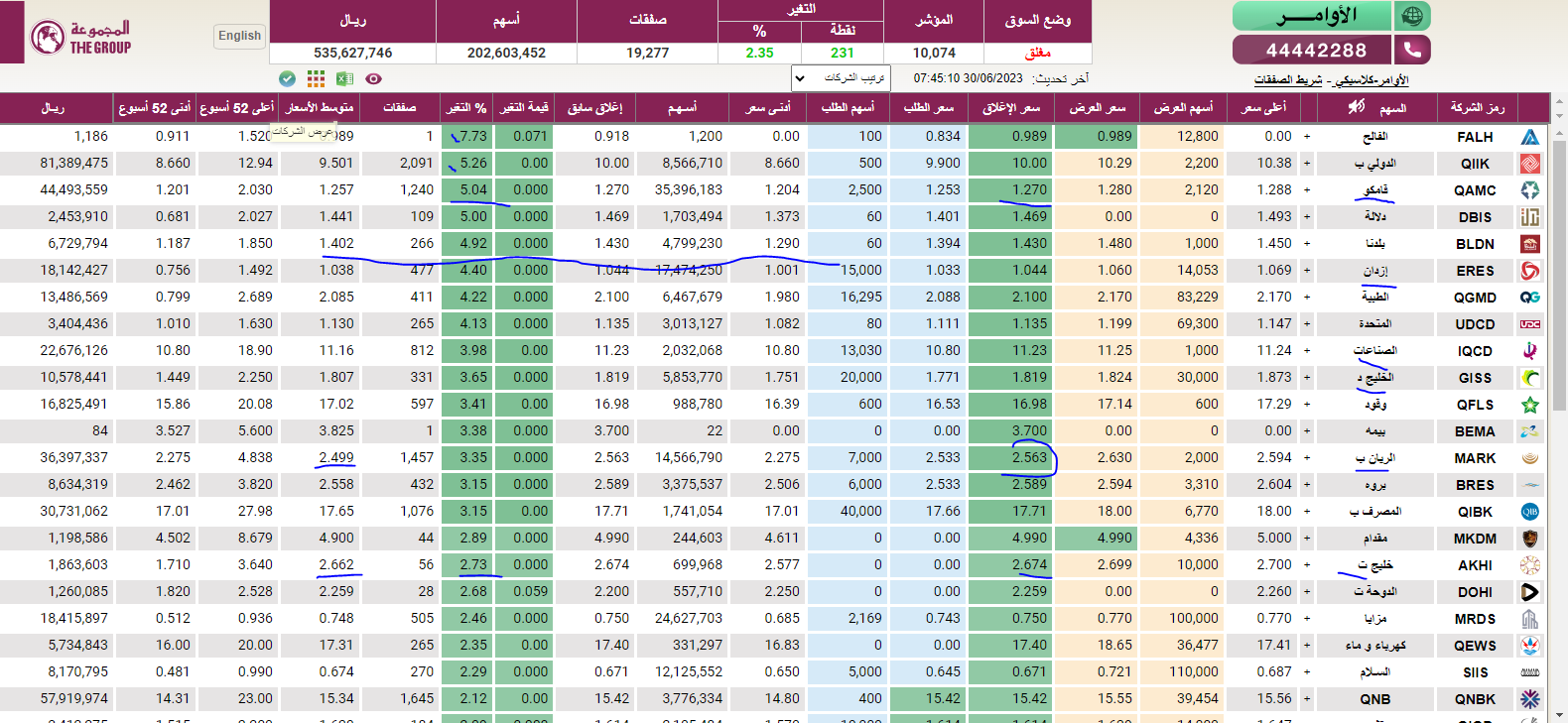1568x723 pixels.
Task: Expand the MARK row with its plus sign
Action: [1307, 458]
